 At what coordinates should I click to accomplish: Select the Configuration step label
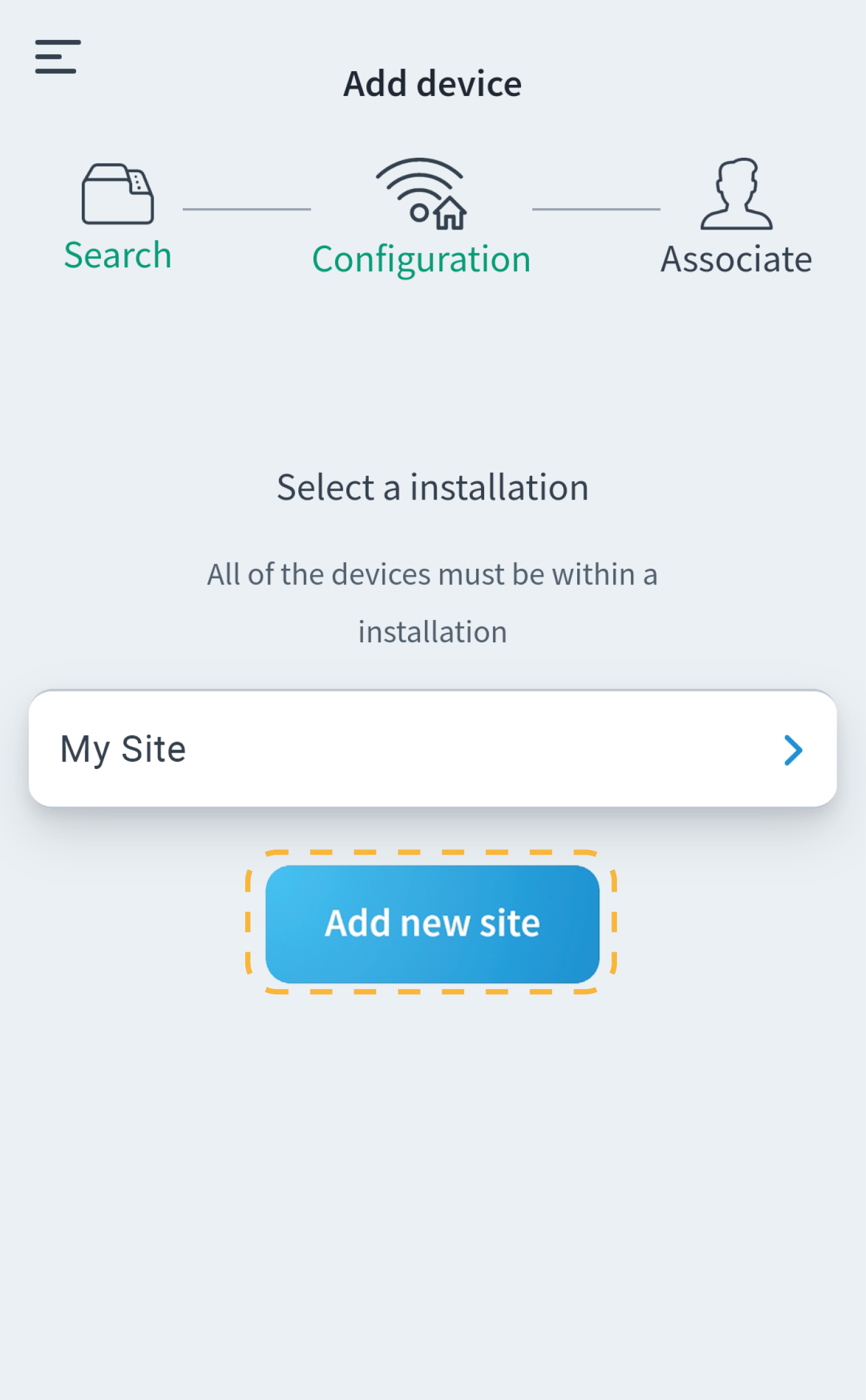click(x=421, y=259)
